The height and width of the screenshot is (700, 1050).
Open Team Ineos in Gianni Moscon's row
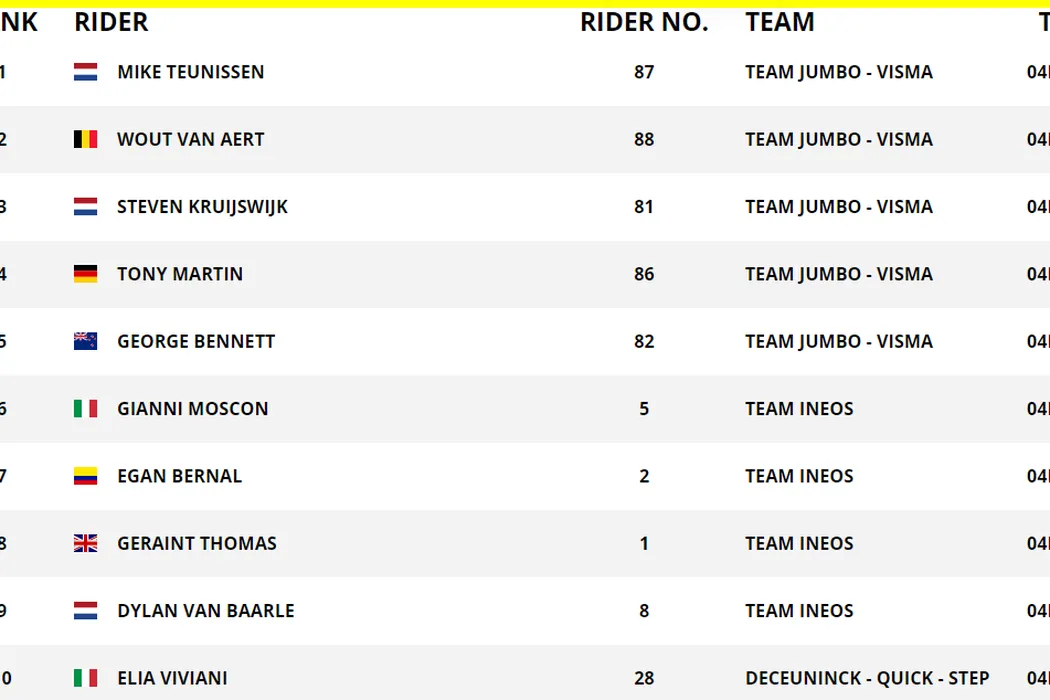(x=799, y=408)
